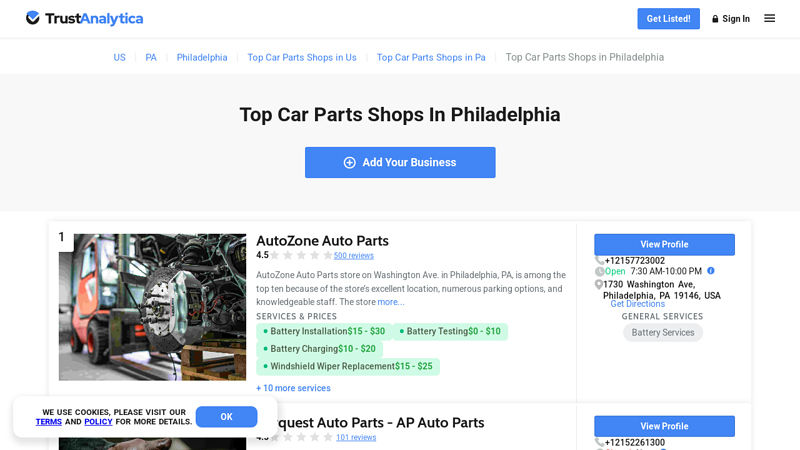Go to US breadcrumb
This screenshot has height=450, width=800.
coord(119,57)
